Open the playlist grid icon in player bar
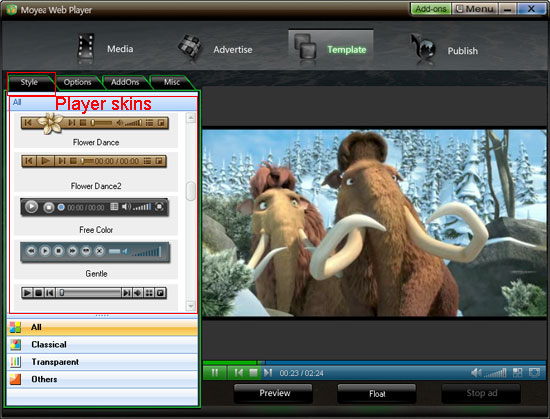550x419 pixels. [x=517, y=372]
